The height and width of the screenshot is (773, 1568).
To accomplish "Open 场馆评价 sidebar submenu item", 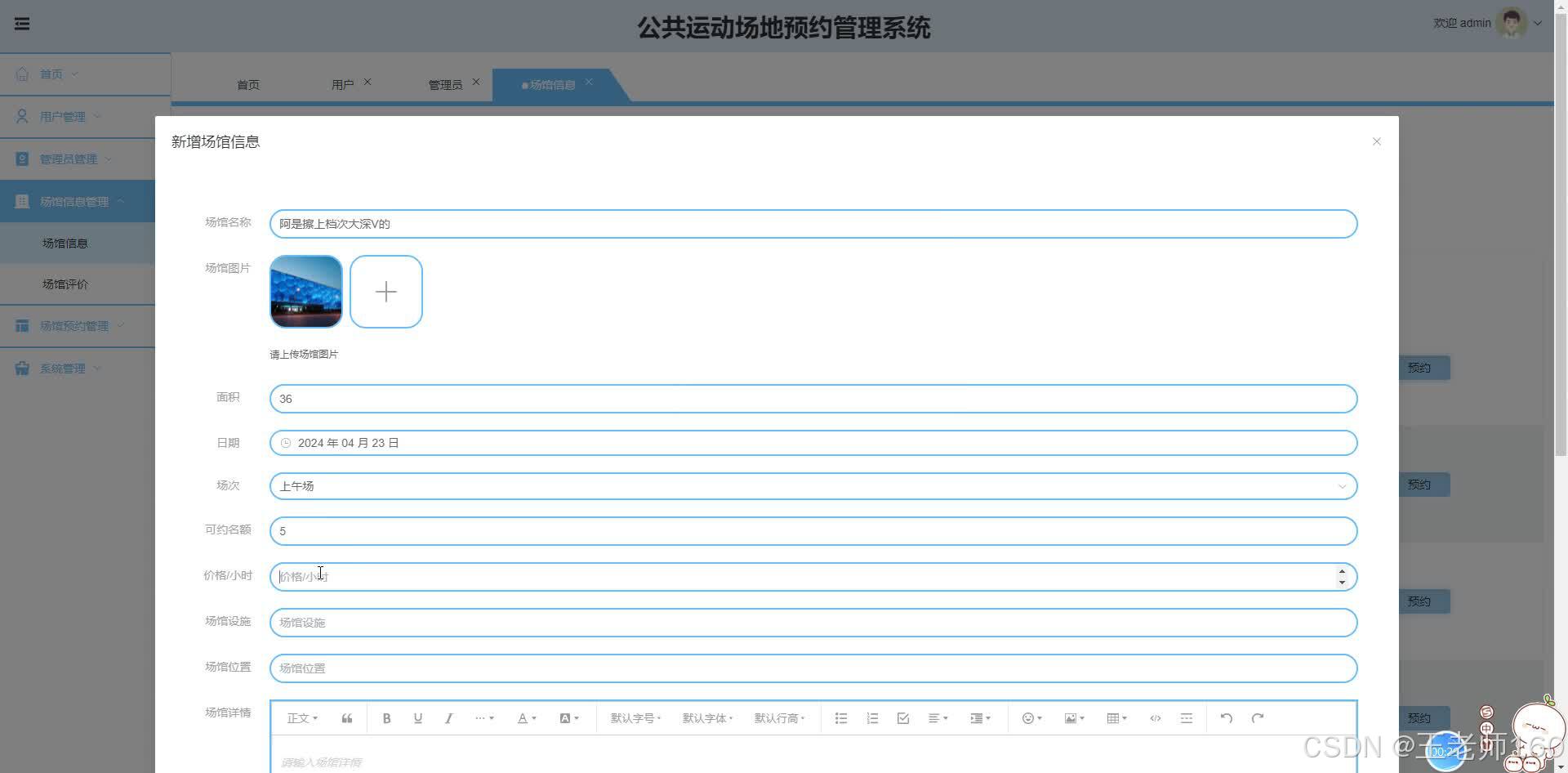I will 78,284.
